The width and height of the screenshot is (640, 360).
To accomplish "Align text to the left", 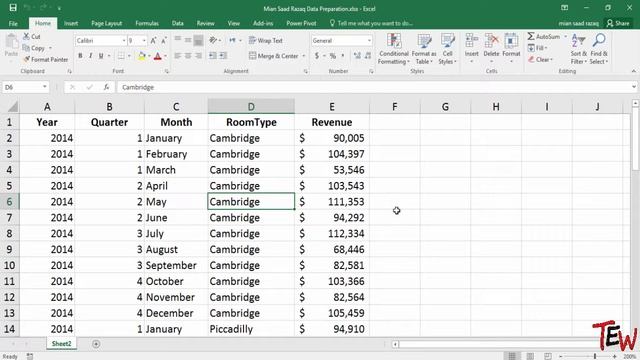I will click(178, 56).
